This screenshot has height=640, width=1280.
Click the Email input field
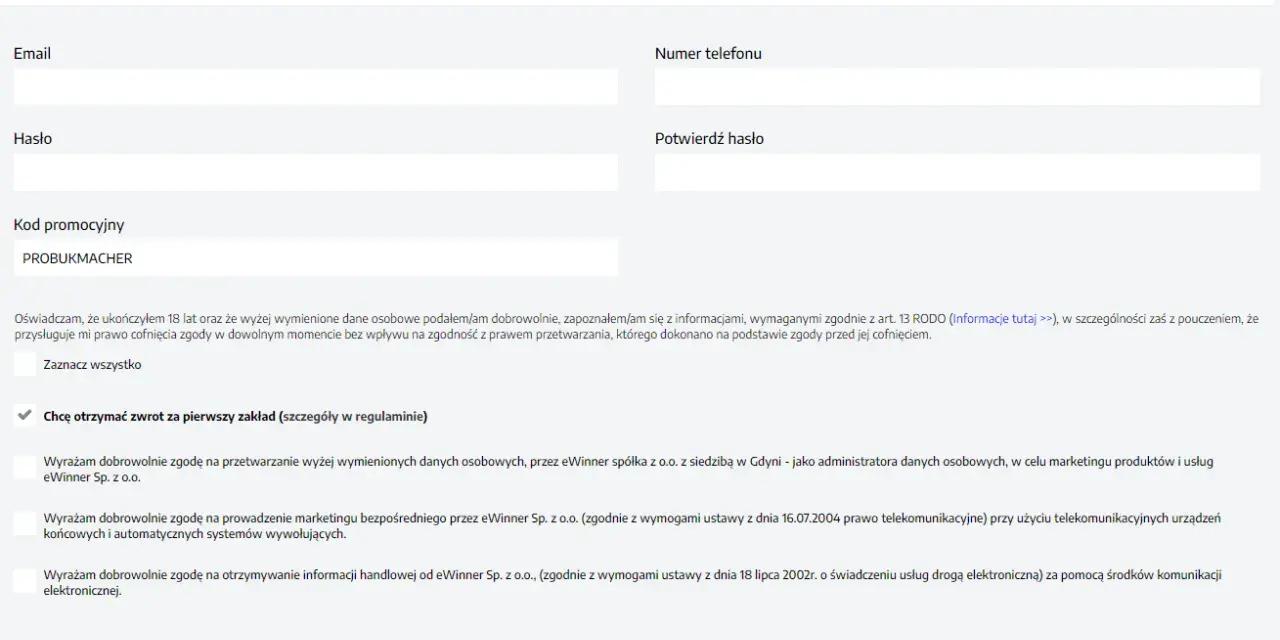click(315, 87)
